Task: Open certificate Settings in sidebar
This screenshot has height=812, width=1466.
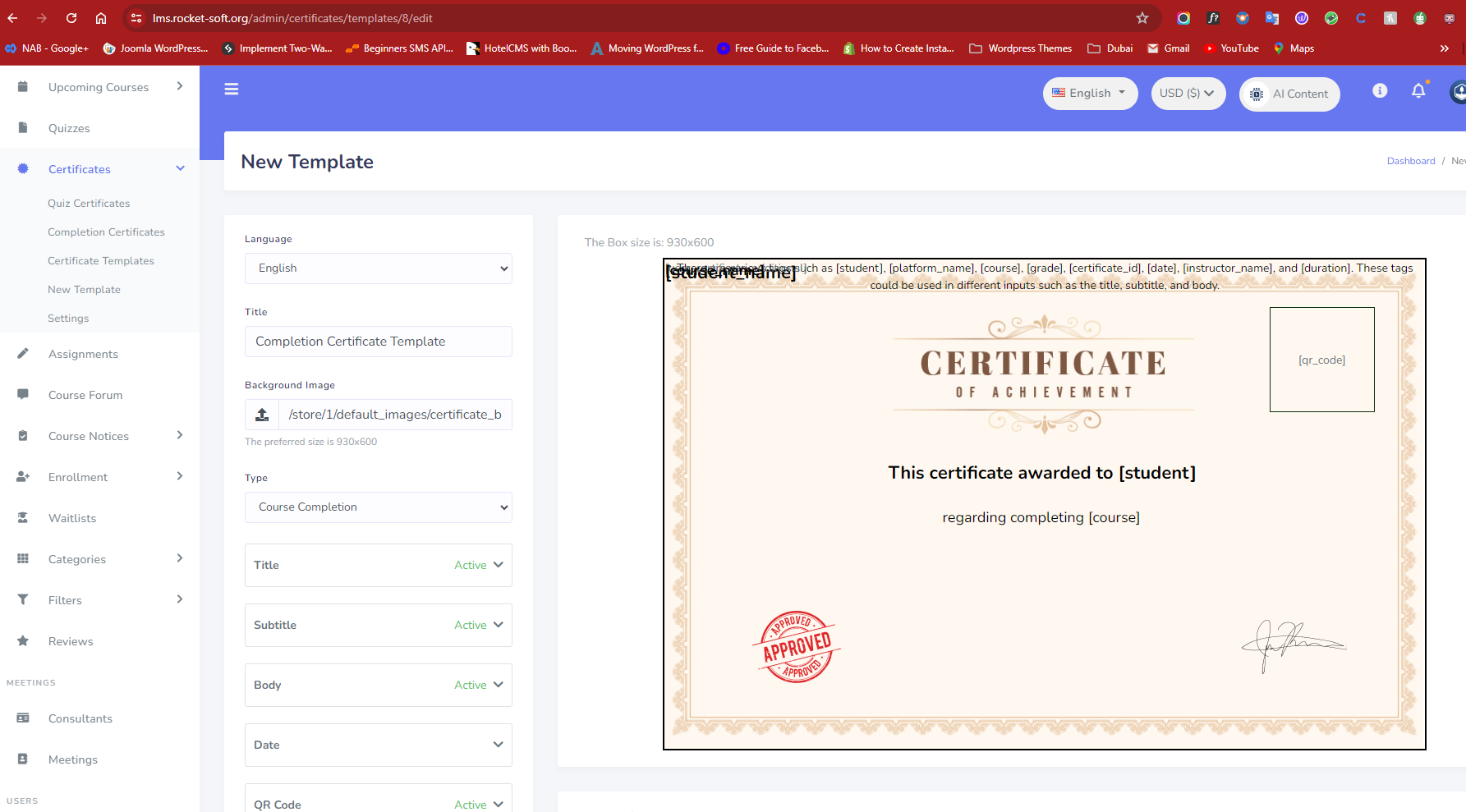Action: (68, 318)
